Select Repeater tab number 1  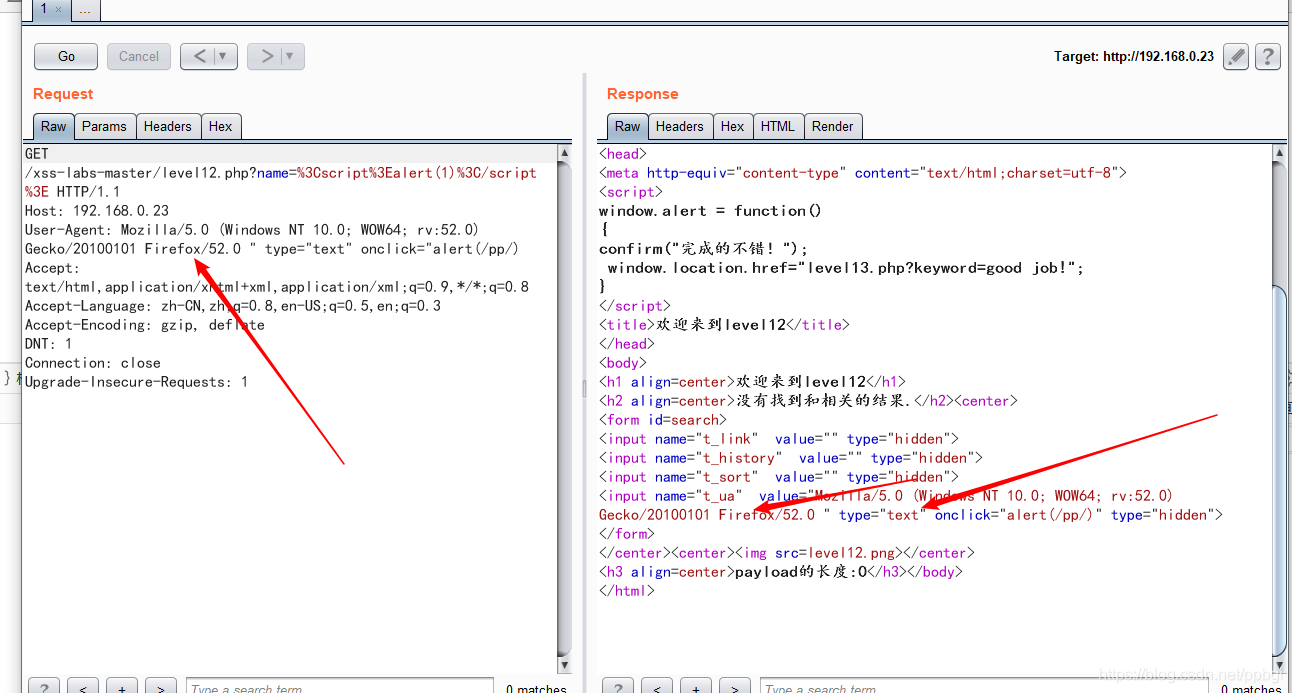(x=43, y=9)
